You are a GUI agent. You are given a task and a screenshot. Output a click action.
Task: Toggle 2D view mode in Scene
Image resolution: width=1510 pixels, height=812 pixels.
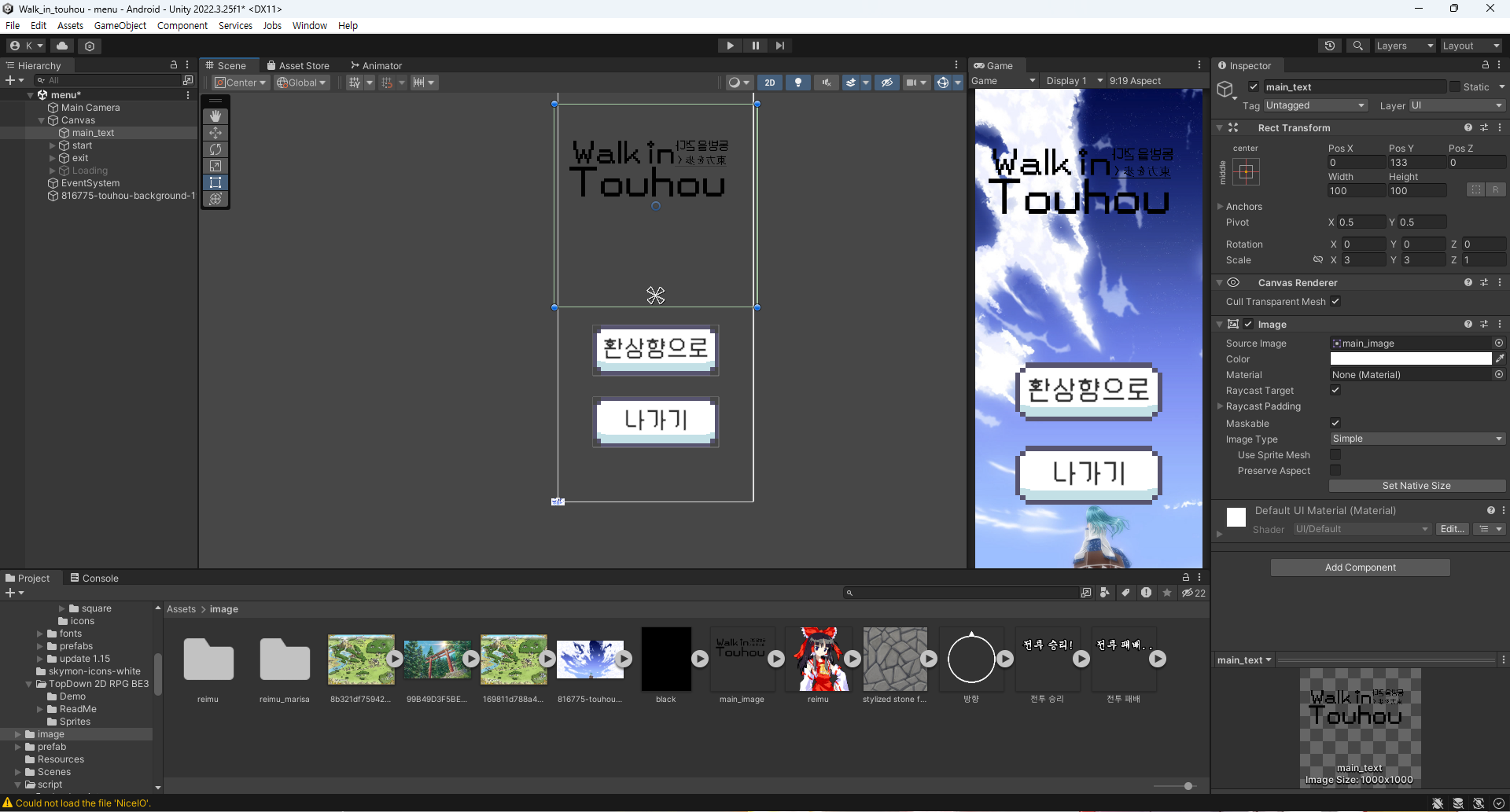[770, 83]
